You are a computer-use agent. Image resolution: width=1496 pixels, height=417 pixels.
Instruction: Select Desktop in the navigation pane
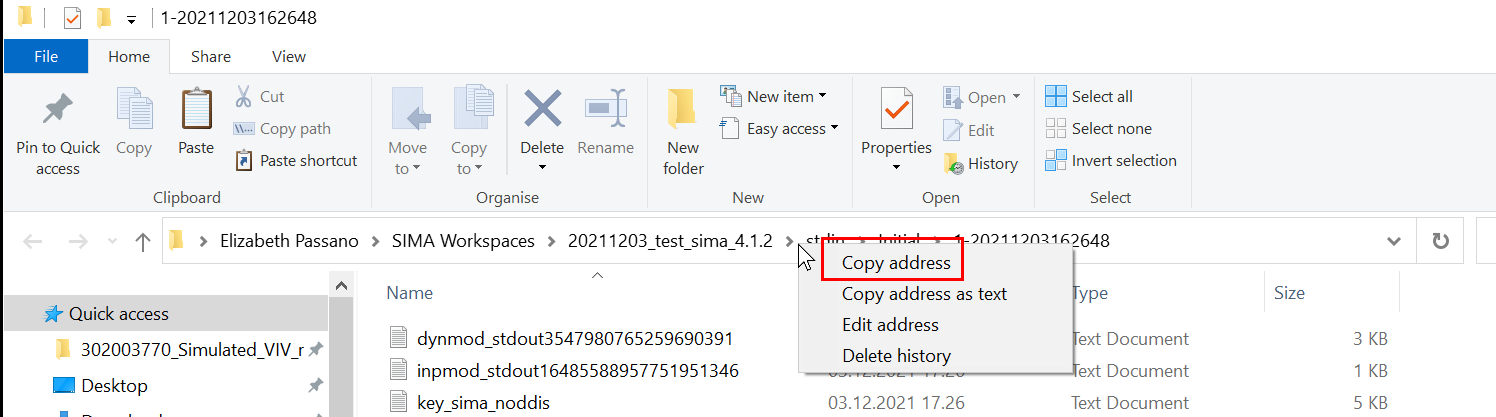[x=114, y=386]
